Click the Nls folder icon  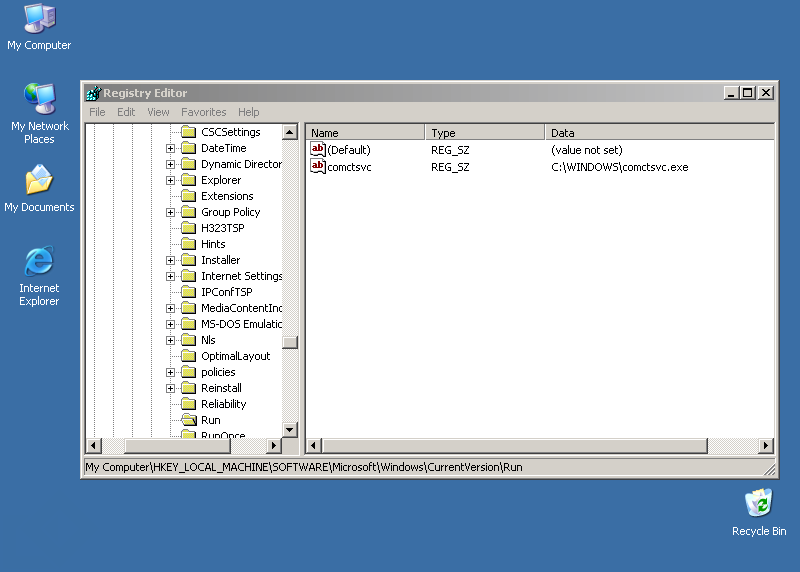[x=189, y=340]
